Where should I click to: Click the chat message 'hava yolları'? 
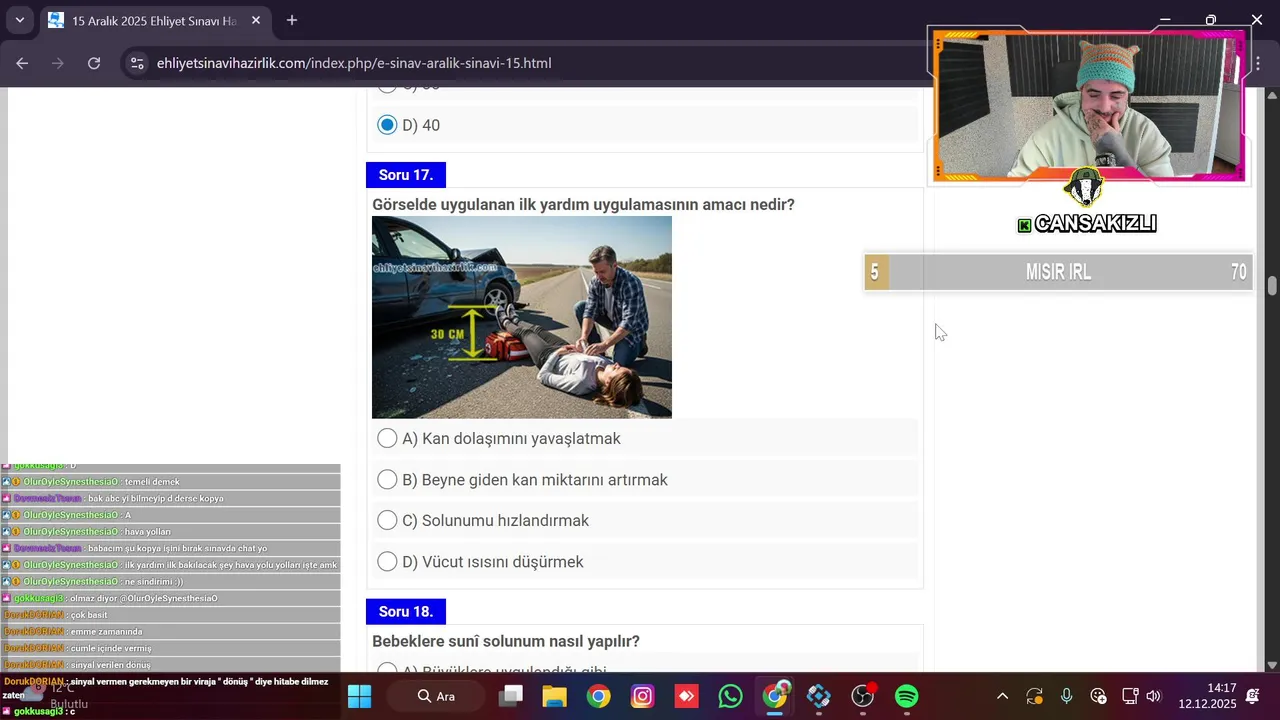coord(148,532)
